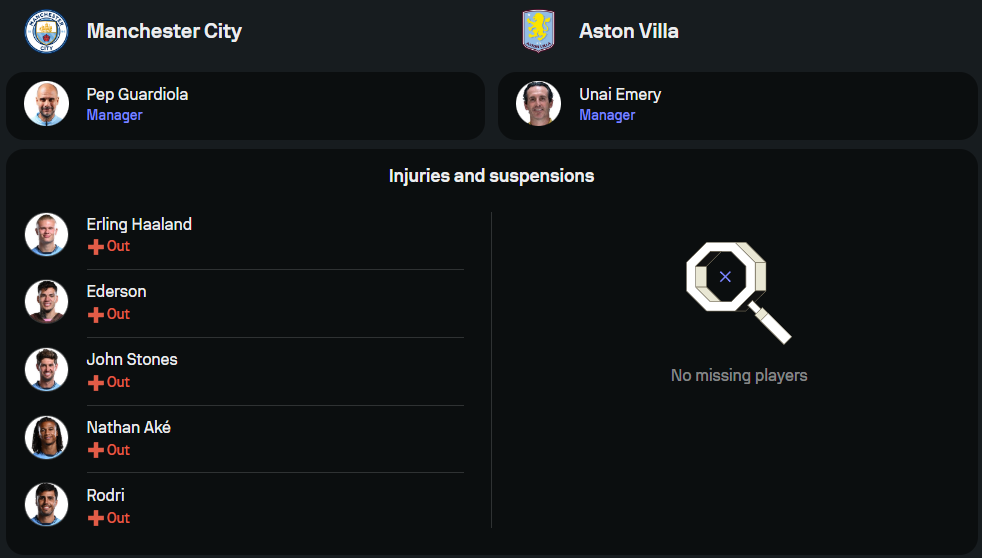Click the magnifying glass no-players icon

tap(736, 289)
